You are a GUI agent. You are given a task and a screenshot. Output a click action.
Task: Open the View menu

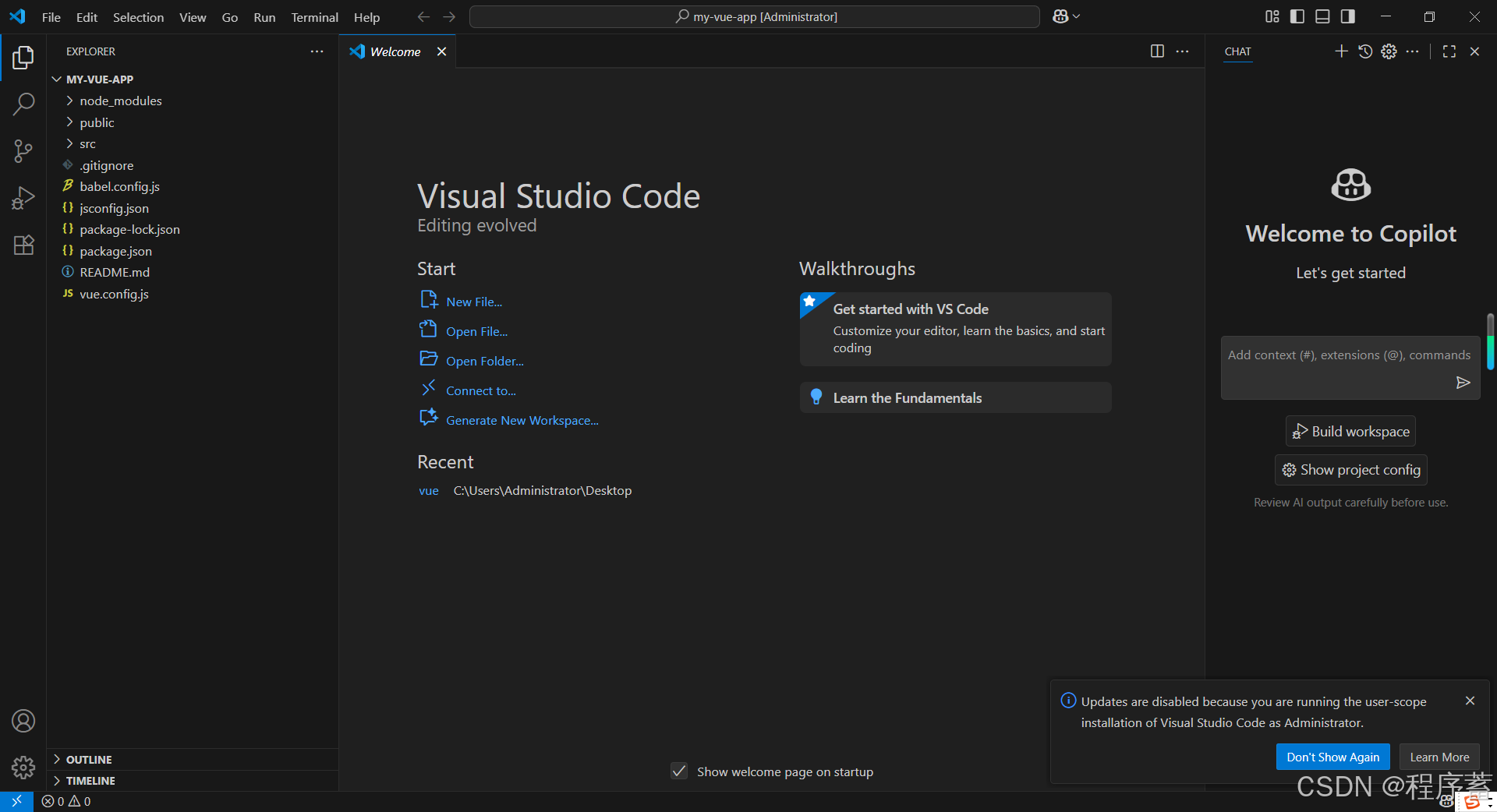pyautogui.click(x=193, y=17)
